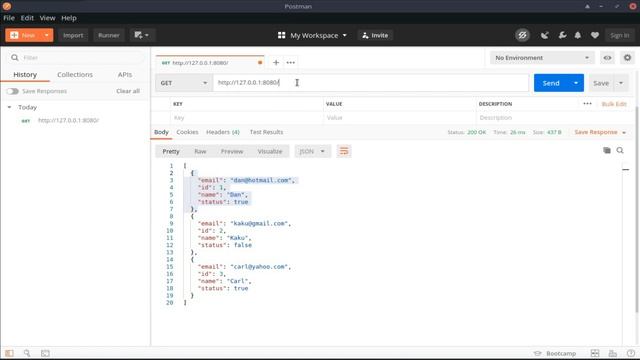
Task: Click the Bulk Edit link
Action: pyautogui.click(x=614, y=104)
